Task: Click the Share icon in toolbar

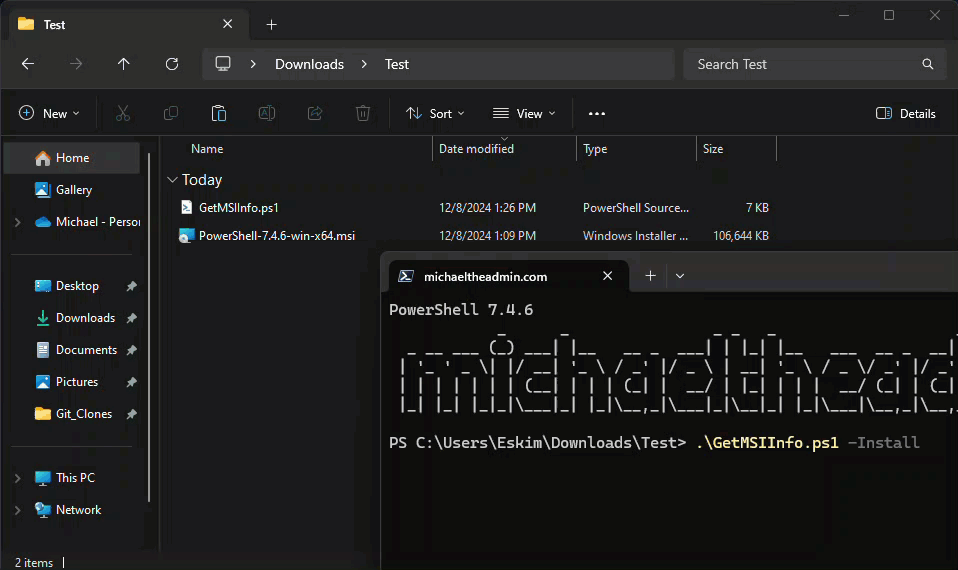Action: click(x=315, y=114)
